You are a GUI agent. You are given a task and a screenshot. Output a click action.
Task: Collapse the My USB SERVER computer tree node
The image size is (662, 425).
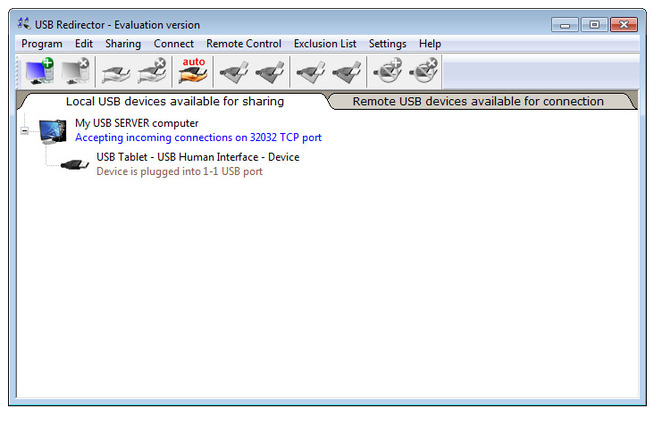(x=24, y=131)
